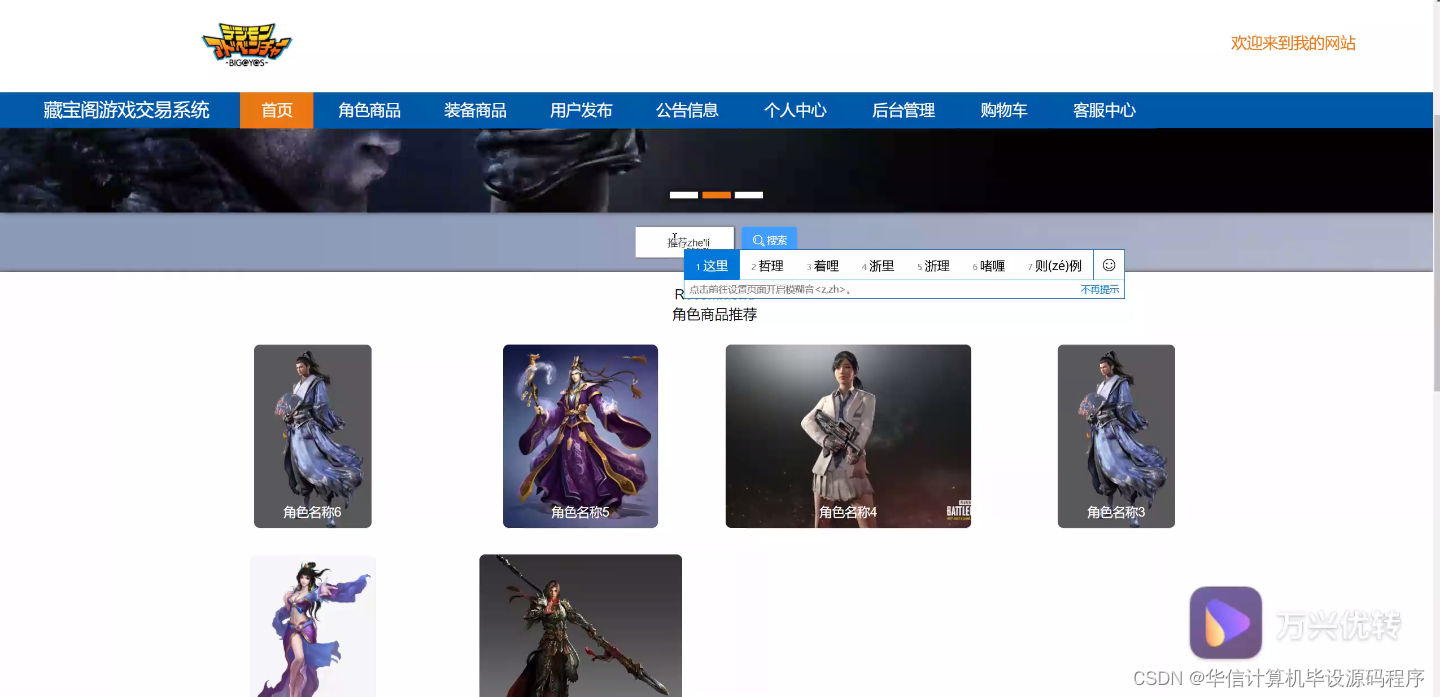
Task: Choose IME candidate 则(zé)例
Action: tap(1055, 265)
